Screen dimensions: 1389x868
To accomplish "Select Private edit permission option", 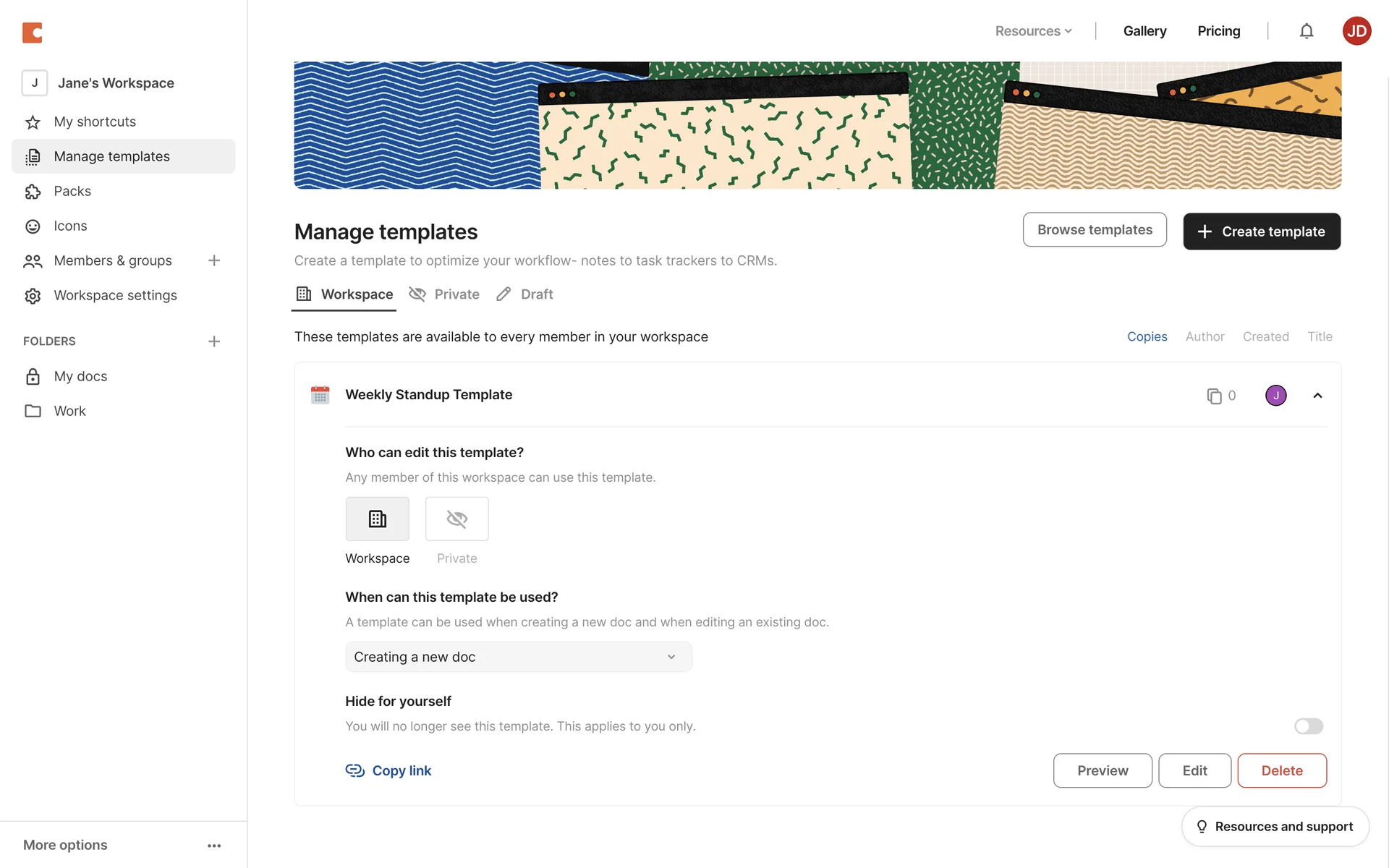I will (x=456, y=519).
